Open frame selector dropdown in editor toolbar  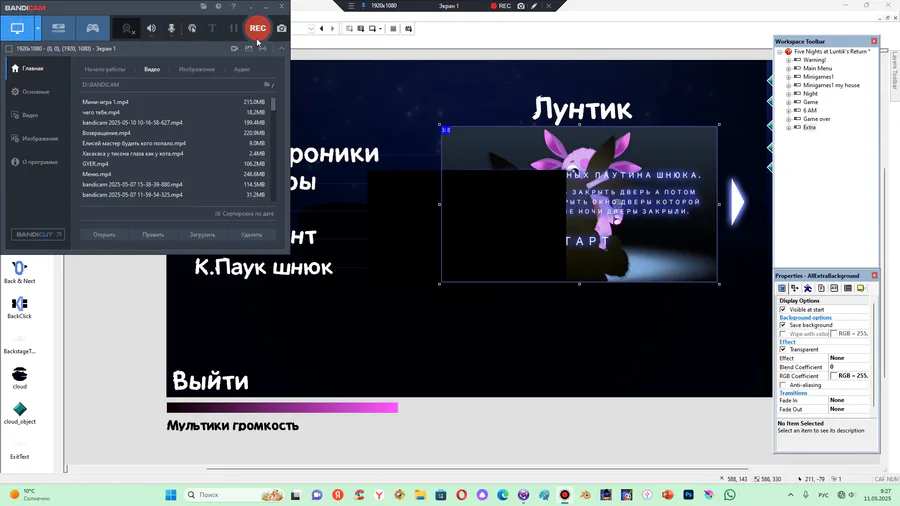point(311,29)
